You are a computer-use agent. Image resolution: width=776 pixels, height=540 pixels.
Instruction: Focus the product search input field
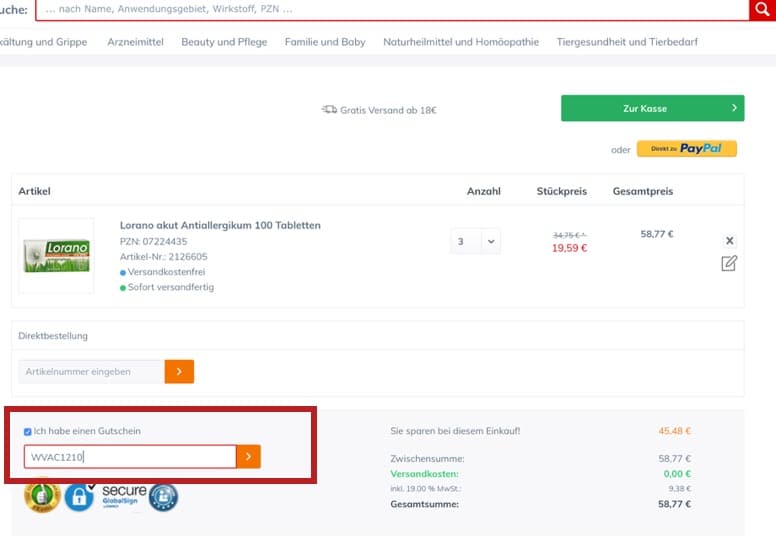(x=392, y=9)
